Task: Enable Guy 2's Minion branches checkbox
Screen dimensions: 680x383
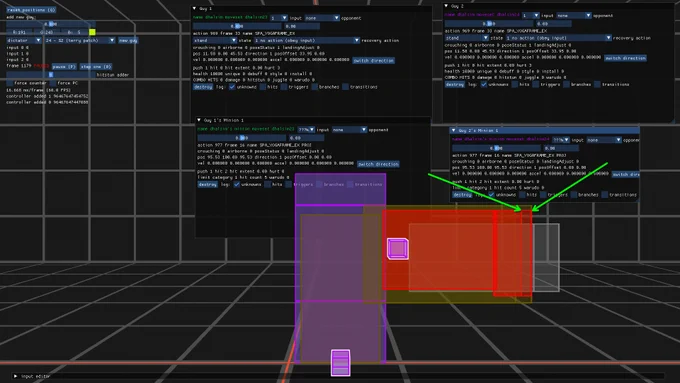Action: [574, 195]
